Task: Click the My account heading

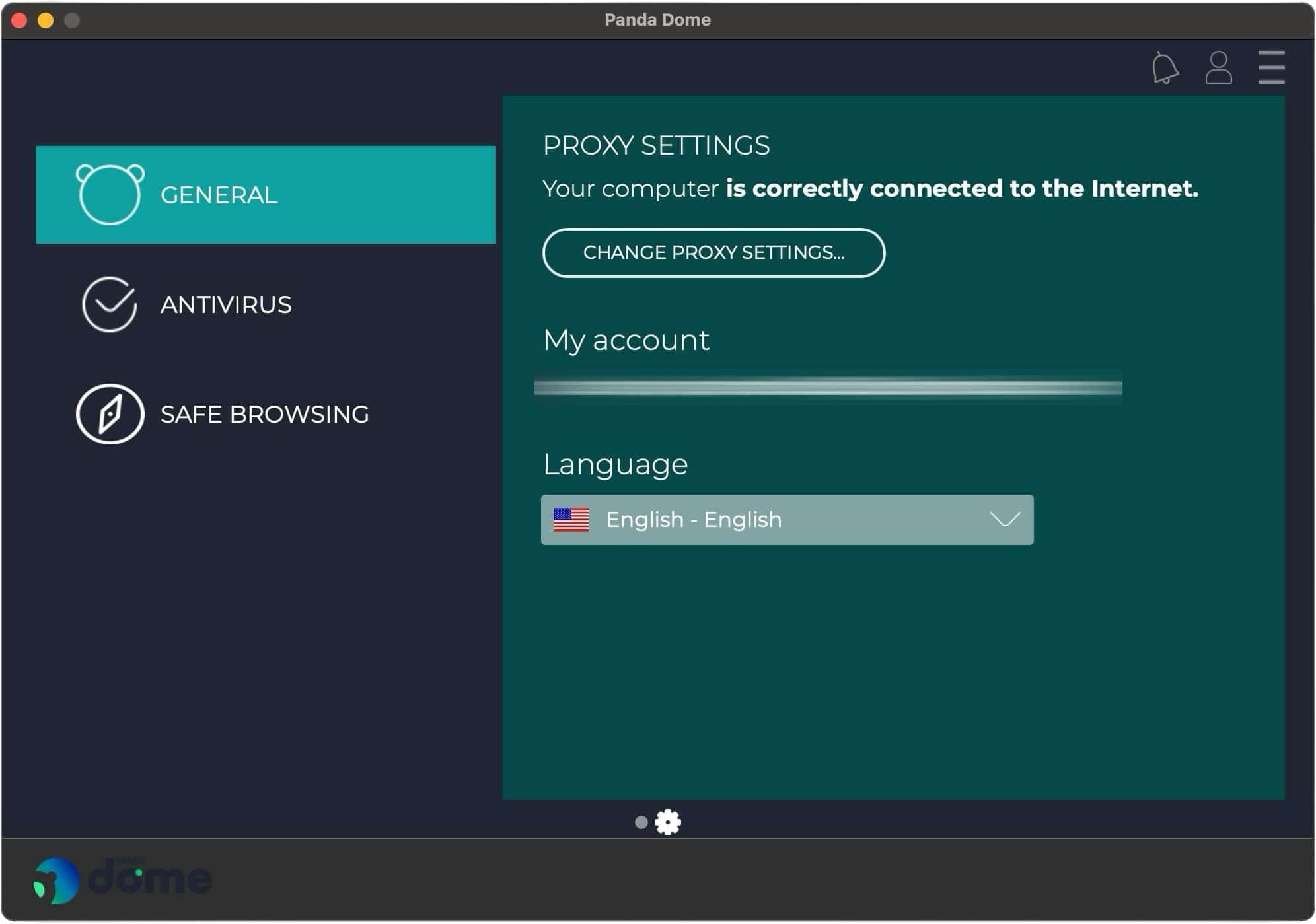Action: pyautogui.click(x=626, y=340)
